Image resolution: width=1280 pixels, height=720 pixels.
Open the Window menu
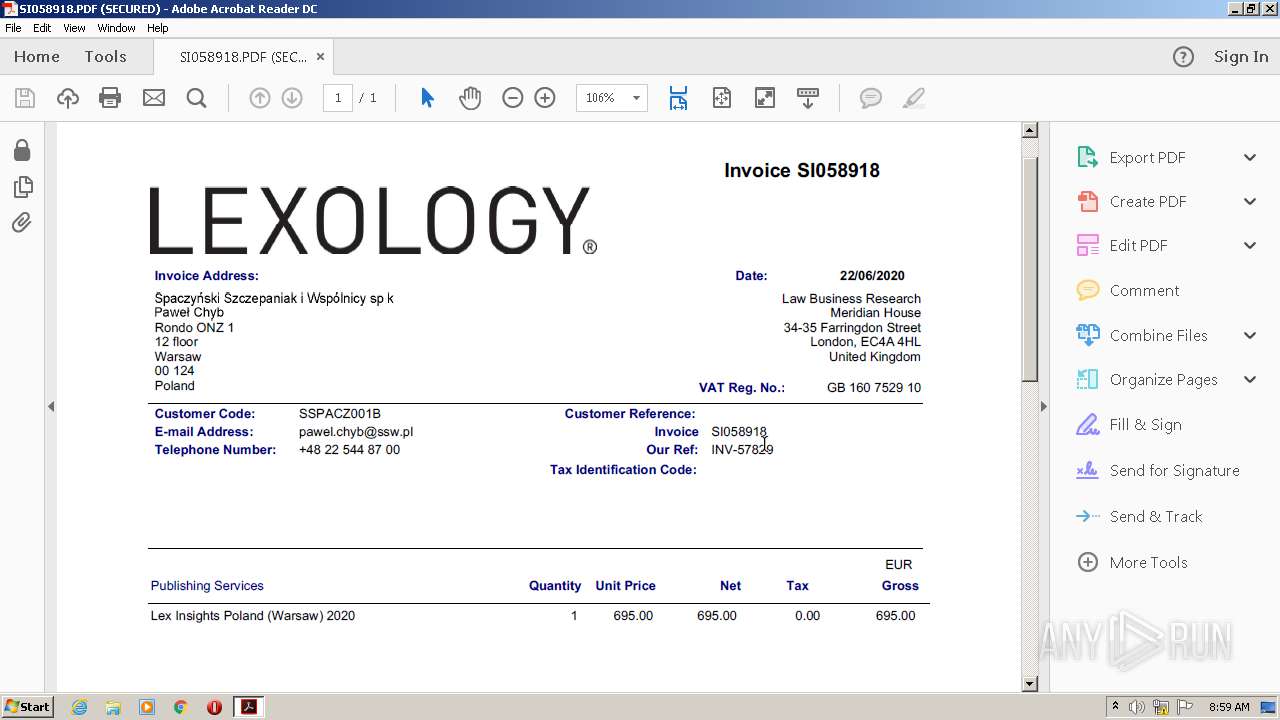[116, 28]
